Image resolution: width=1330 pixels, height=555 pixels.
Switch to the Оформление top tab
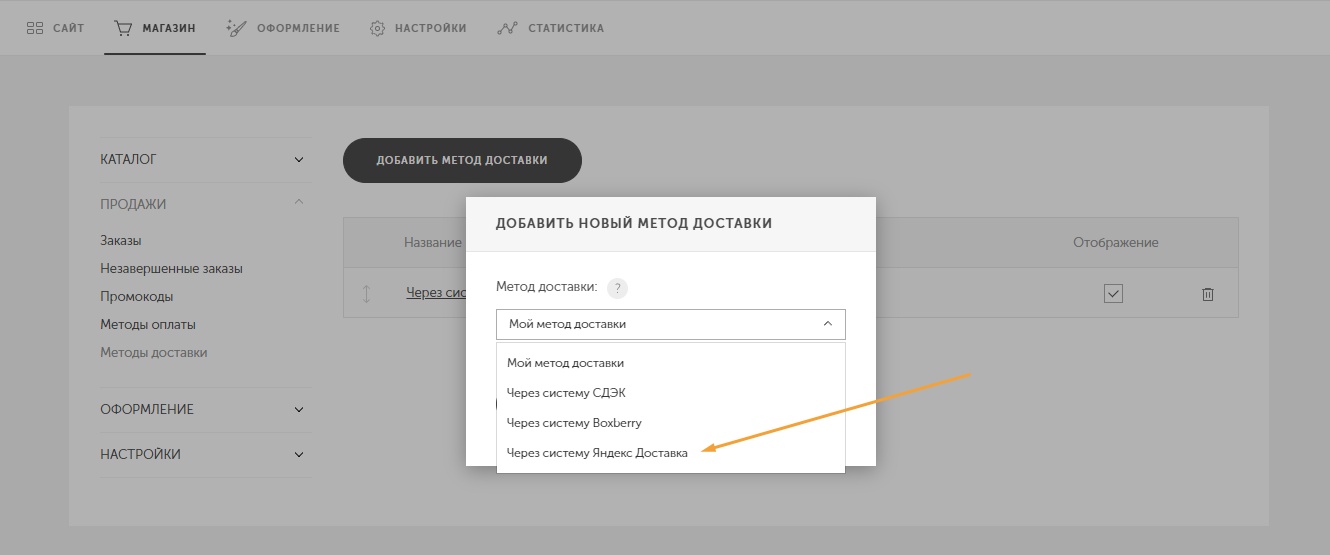(x=284, y=28)
